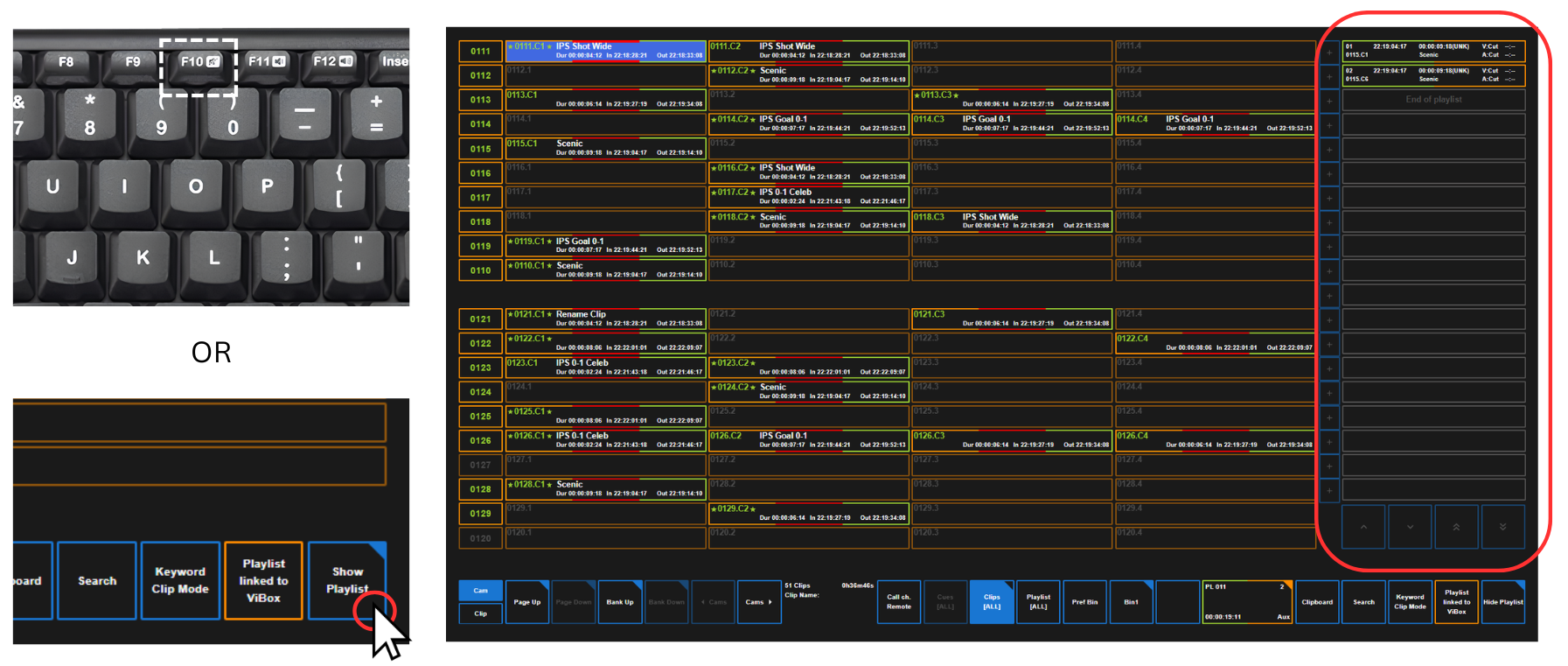Click the empty button next to Bin1
The width and height of the screenshot is (1568, 666).
[x=1177, y=602]
